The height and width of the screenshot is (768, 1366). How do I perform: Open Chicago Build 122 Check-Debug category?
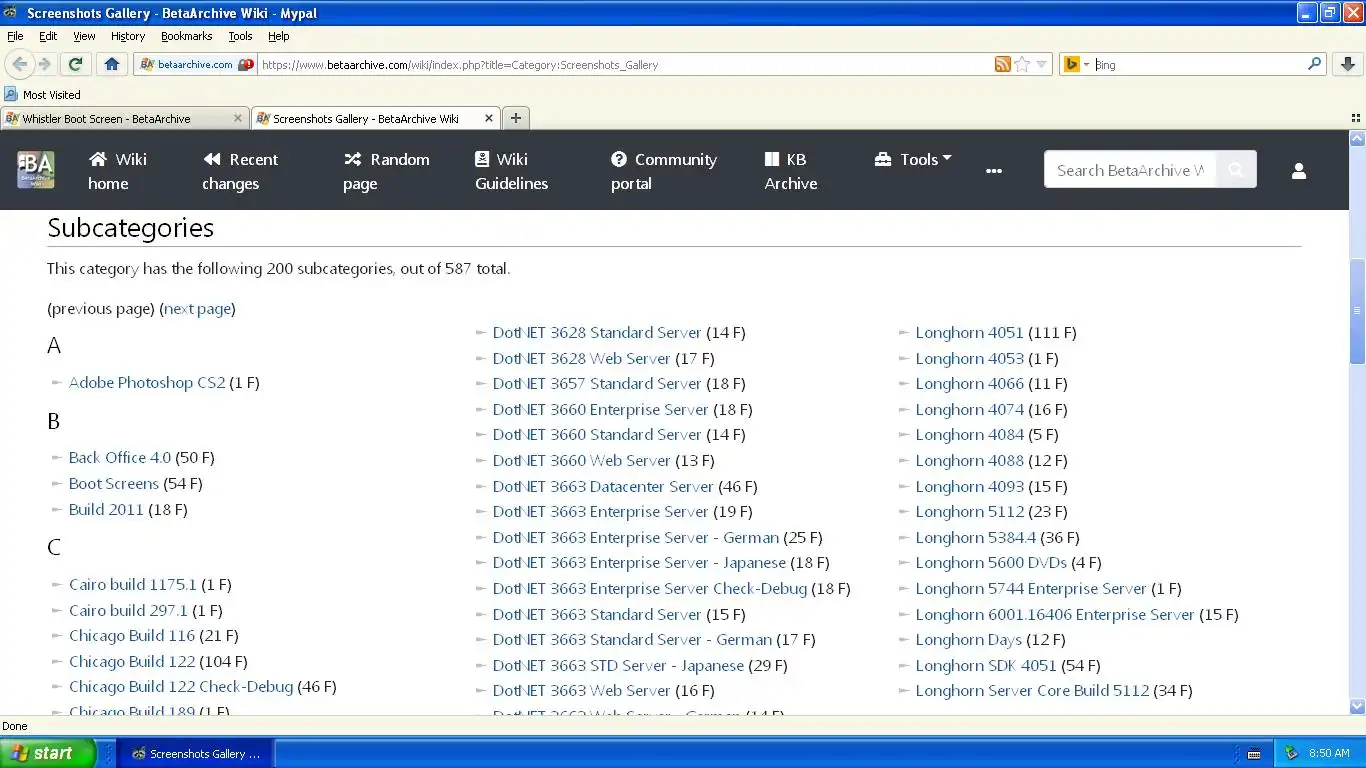click(181, 687)
